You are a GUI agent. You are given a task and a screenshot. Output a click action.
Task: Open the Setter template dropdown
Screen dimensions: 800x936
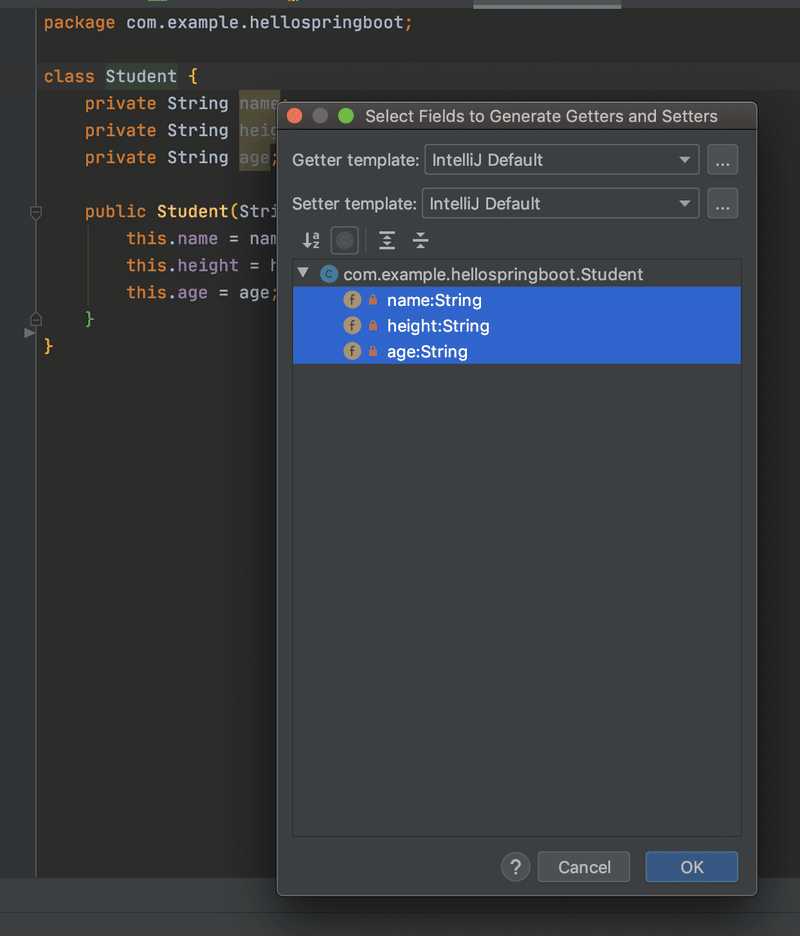click(x=686, y=203)
